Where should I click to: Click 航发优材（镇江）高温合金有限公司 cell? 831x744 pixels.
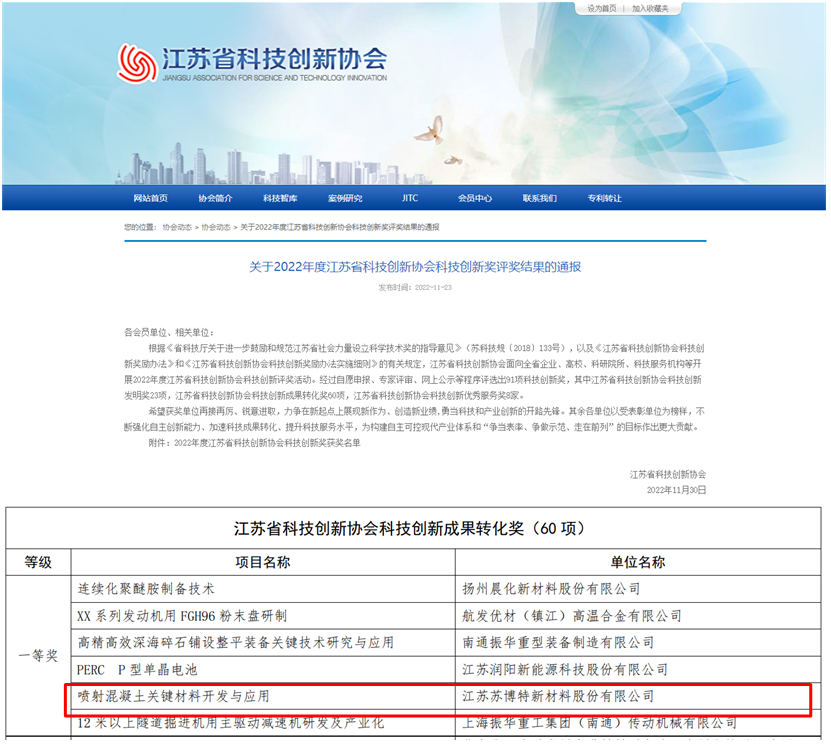point(638,616)
